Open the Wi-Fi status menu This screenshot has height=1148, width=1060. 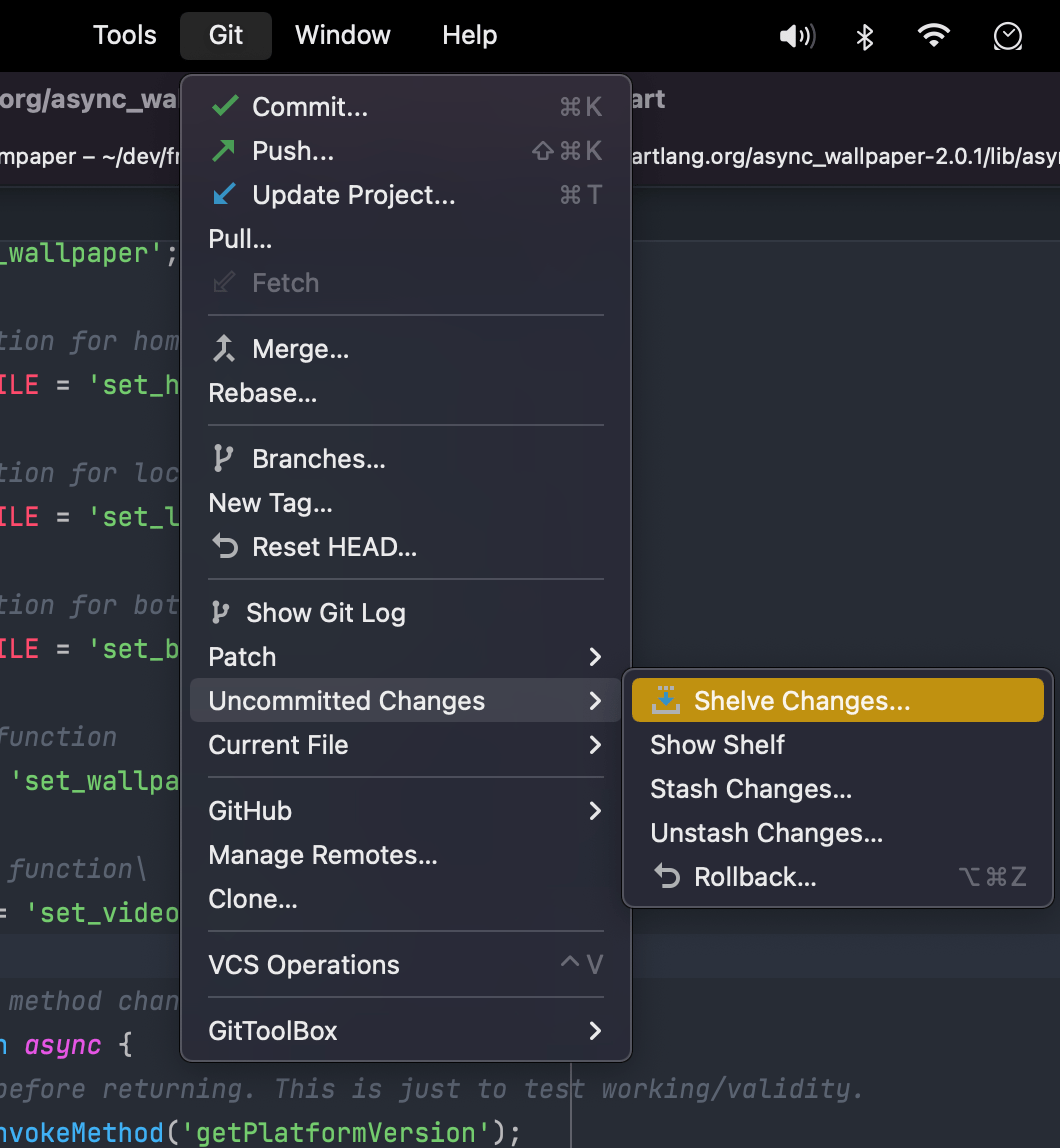tap(933, 37)
